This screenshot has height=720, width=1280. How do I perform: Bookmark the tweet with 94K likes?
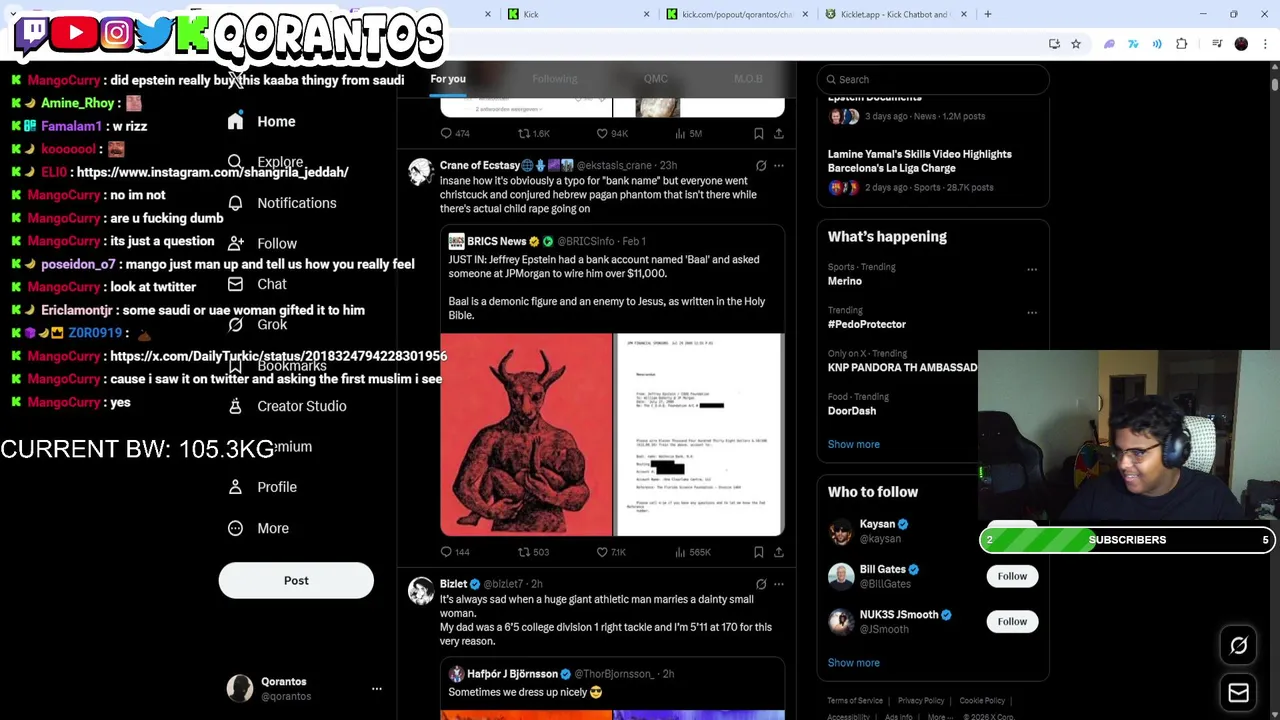pyautogui.click(x=759, y=133)
